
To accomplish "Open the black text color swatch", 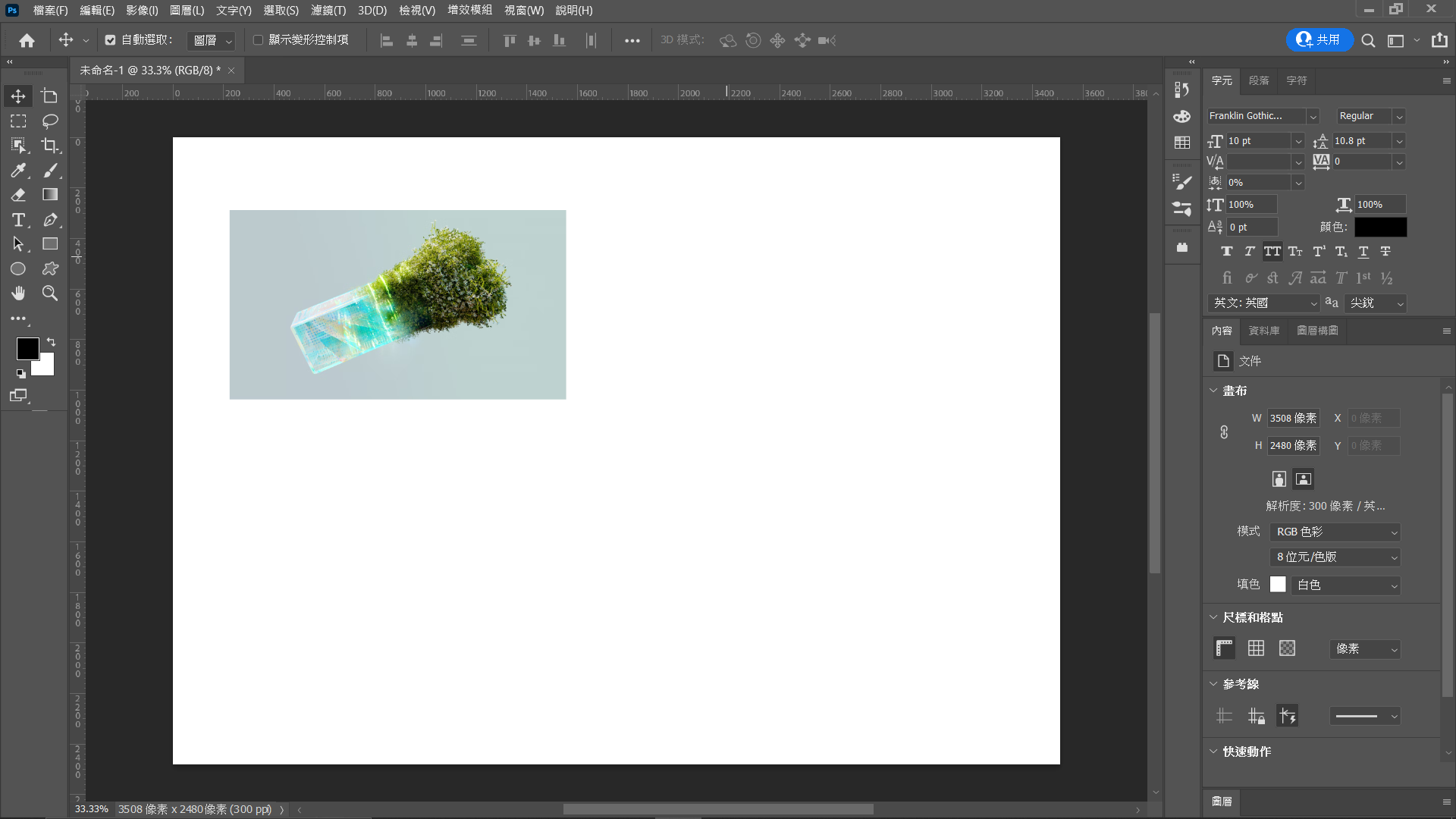I will coord(1380,227).
